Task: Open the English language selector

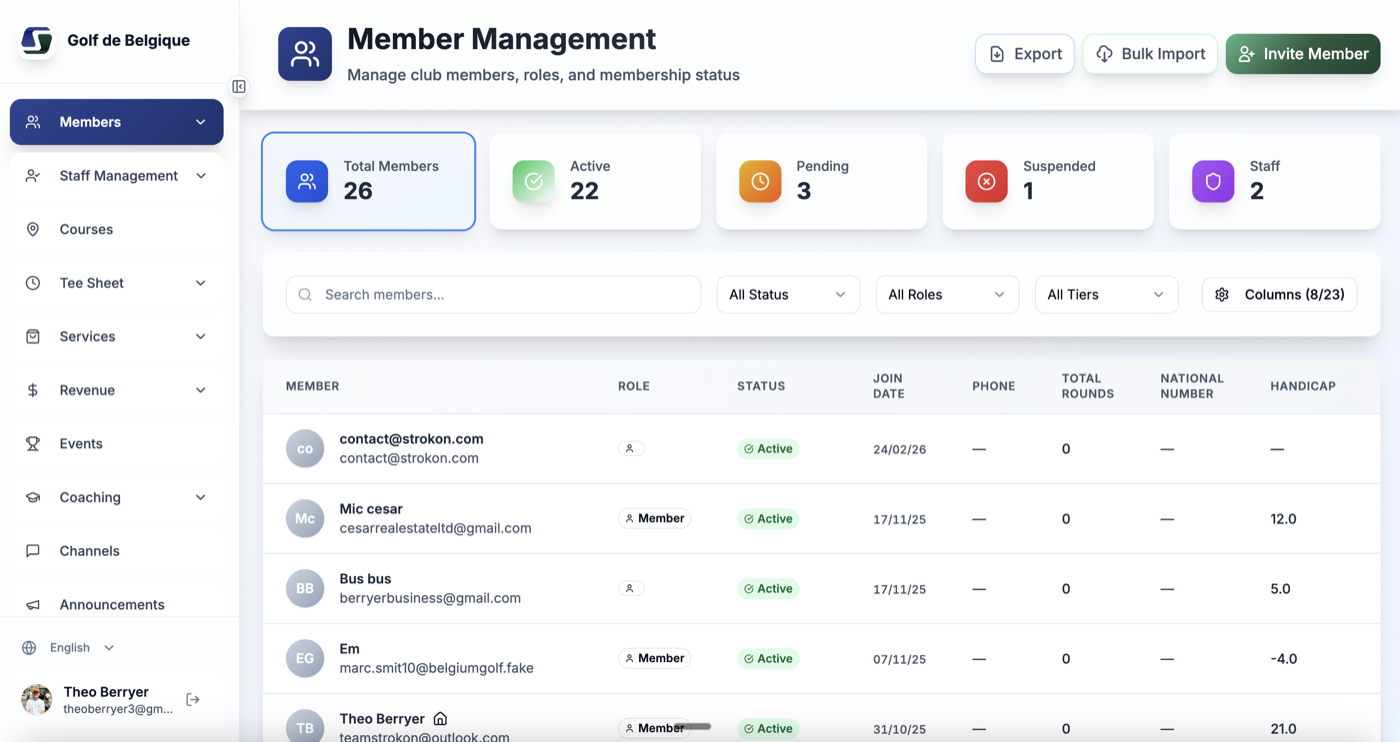Action: click(69, 648)
